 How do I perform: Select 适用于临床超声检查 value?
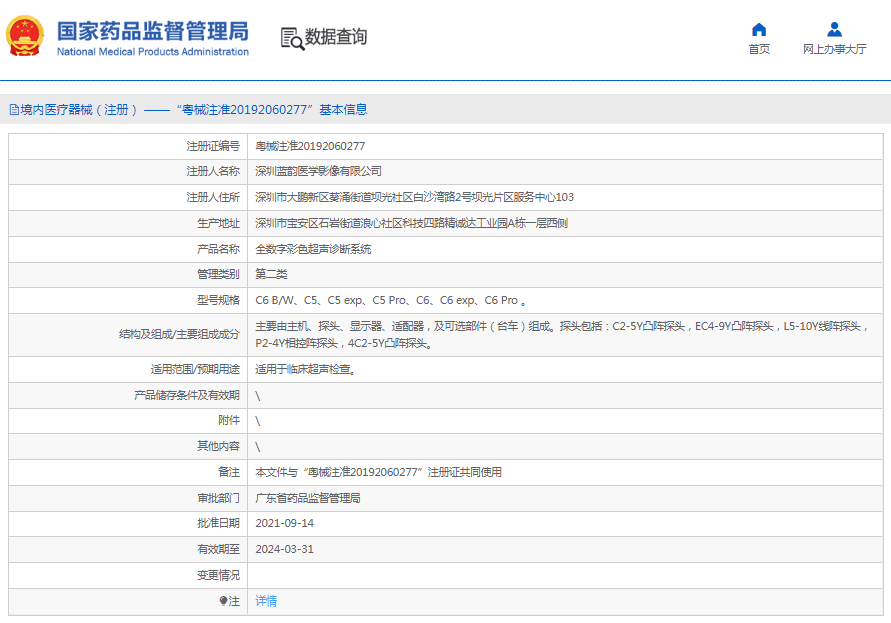[306, 369]
